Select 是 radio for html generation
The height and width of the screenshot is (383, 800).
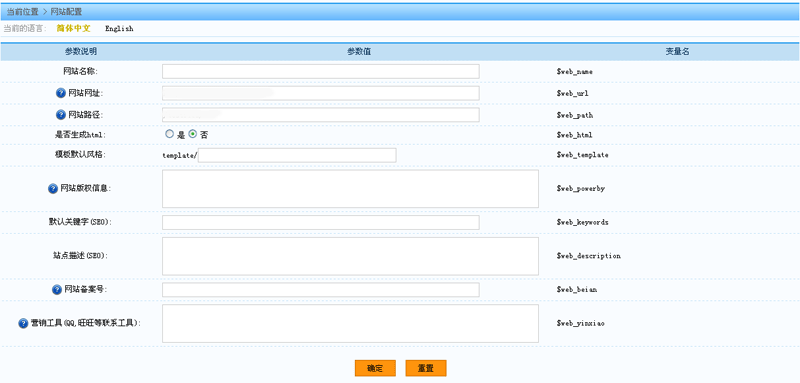(x=169, y=134)
